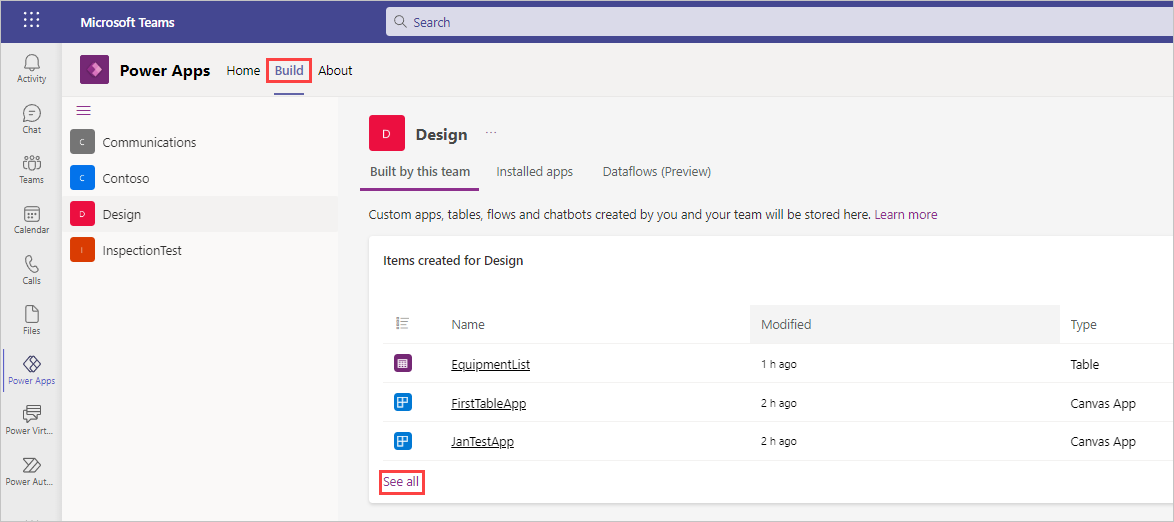This screenshot has height=522, width=1174.
Task: Click the 'Items created for Design' heading
Action: click(x=453, y=261)
